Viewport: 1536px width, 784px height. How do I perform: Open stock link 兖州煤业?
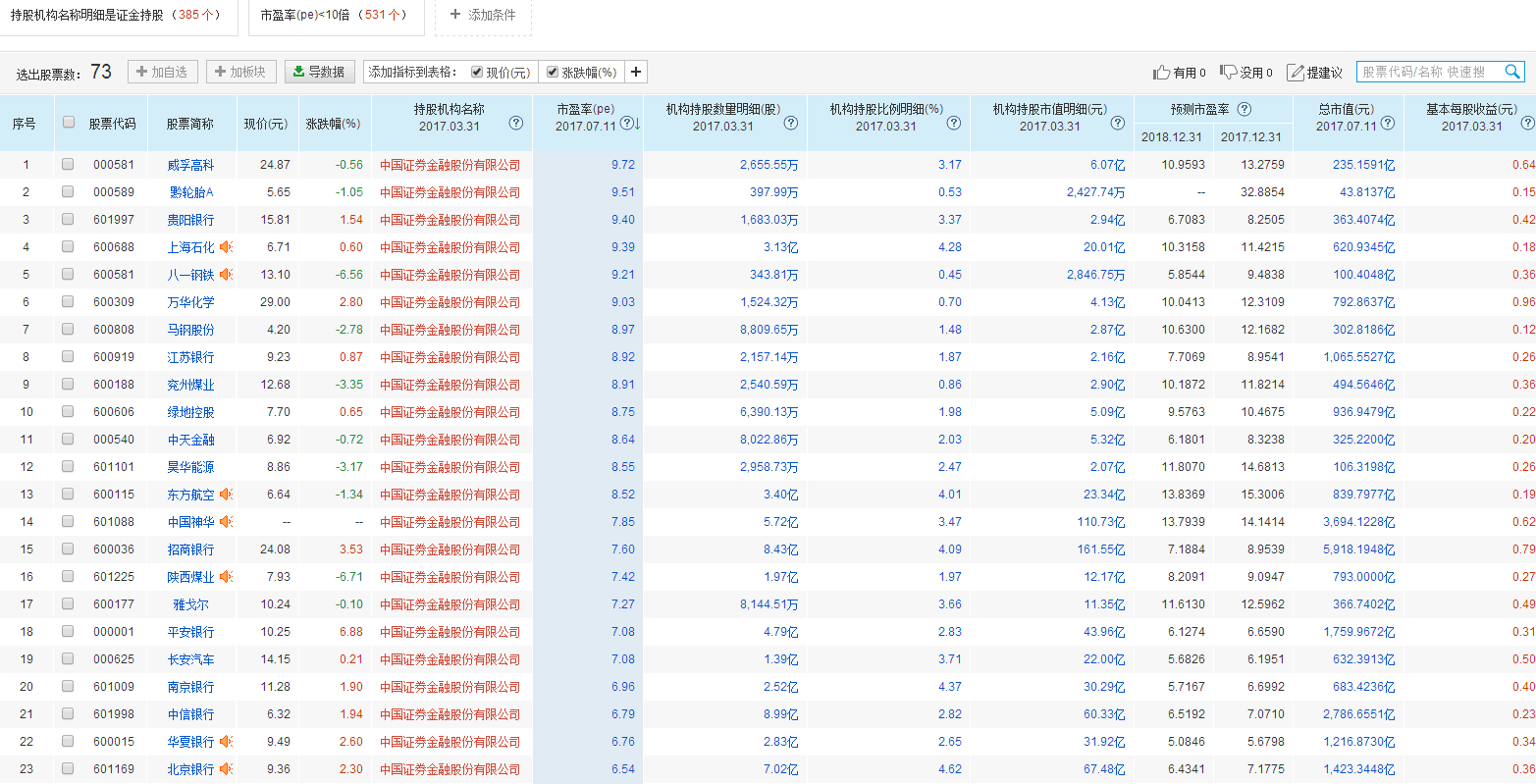(x=190, y=385)
